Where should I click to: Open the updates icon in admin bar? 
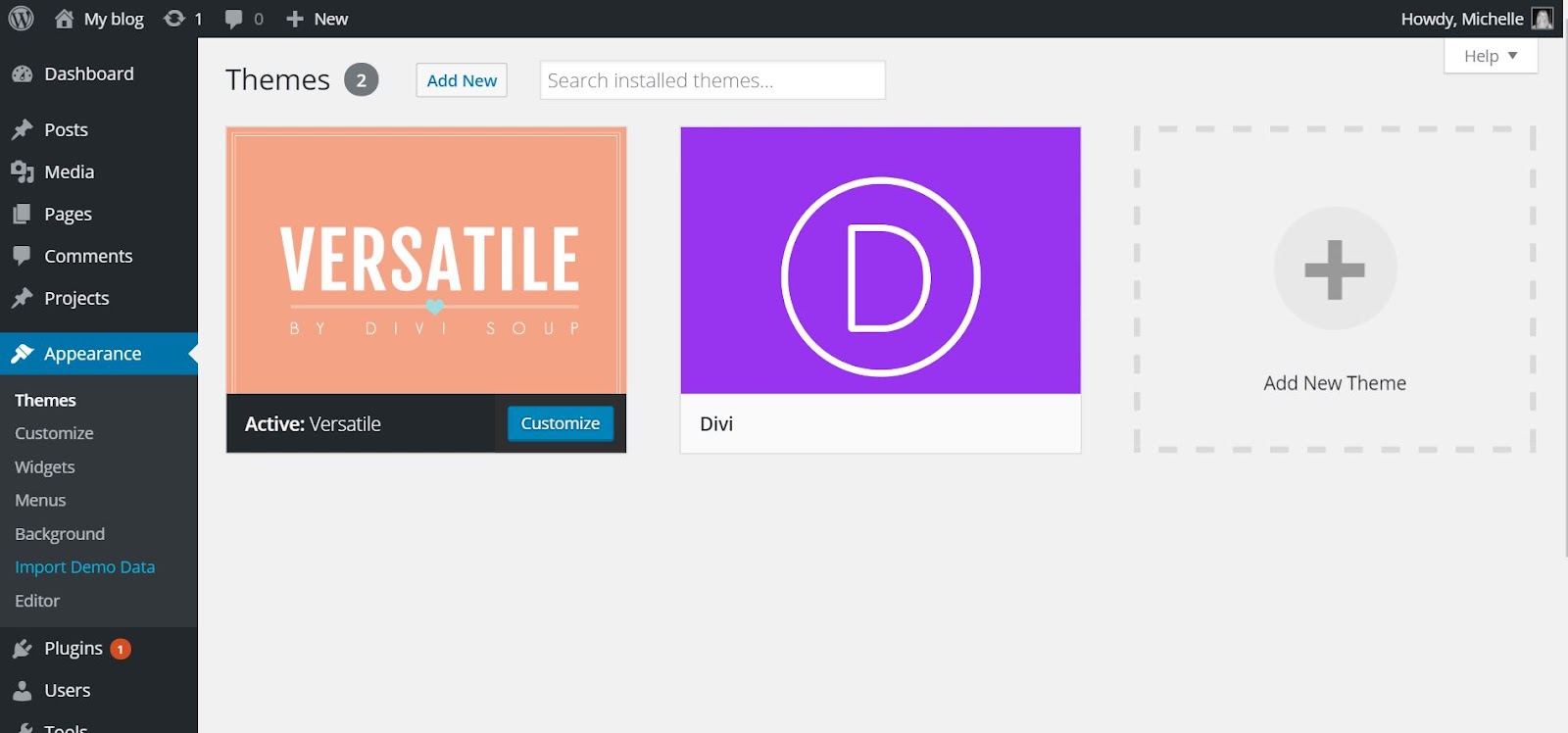[x=174, y=19]
